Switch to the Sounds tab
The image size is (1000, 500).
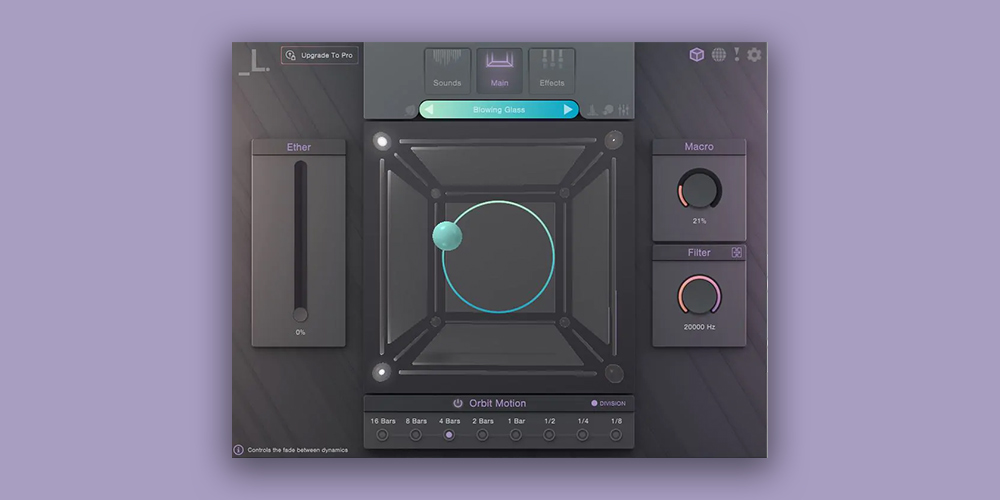tap(447, 71)
